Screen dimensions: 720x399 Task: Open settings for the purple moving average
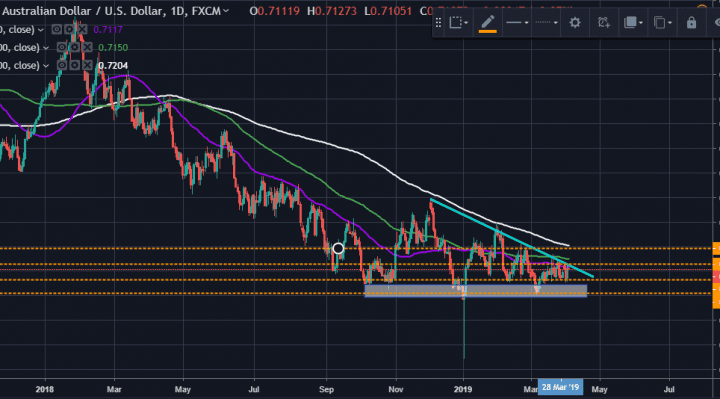[69, 29]
